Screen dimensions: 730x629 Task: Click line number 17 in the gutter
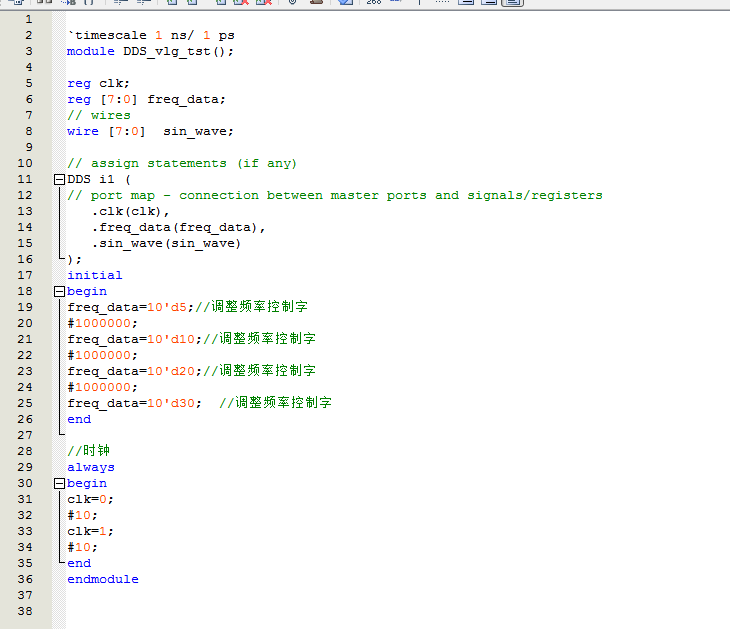[x=25, y=275]
